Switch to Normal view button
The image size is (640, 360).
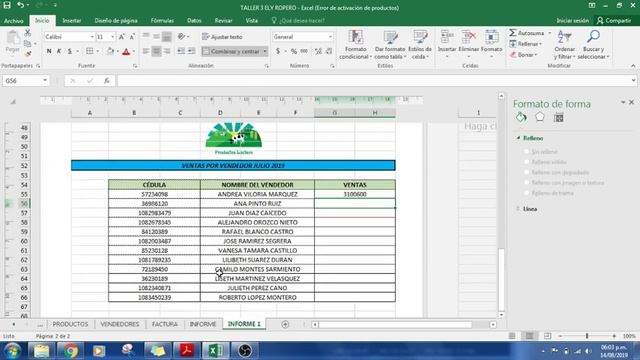pos(512,336)
